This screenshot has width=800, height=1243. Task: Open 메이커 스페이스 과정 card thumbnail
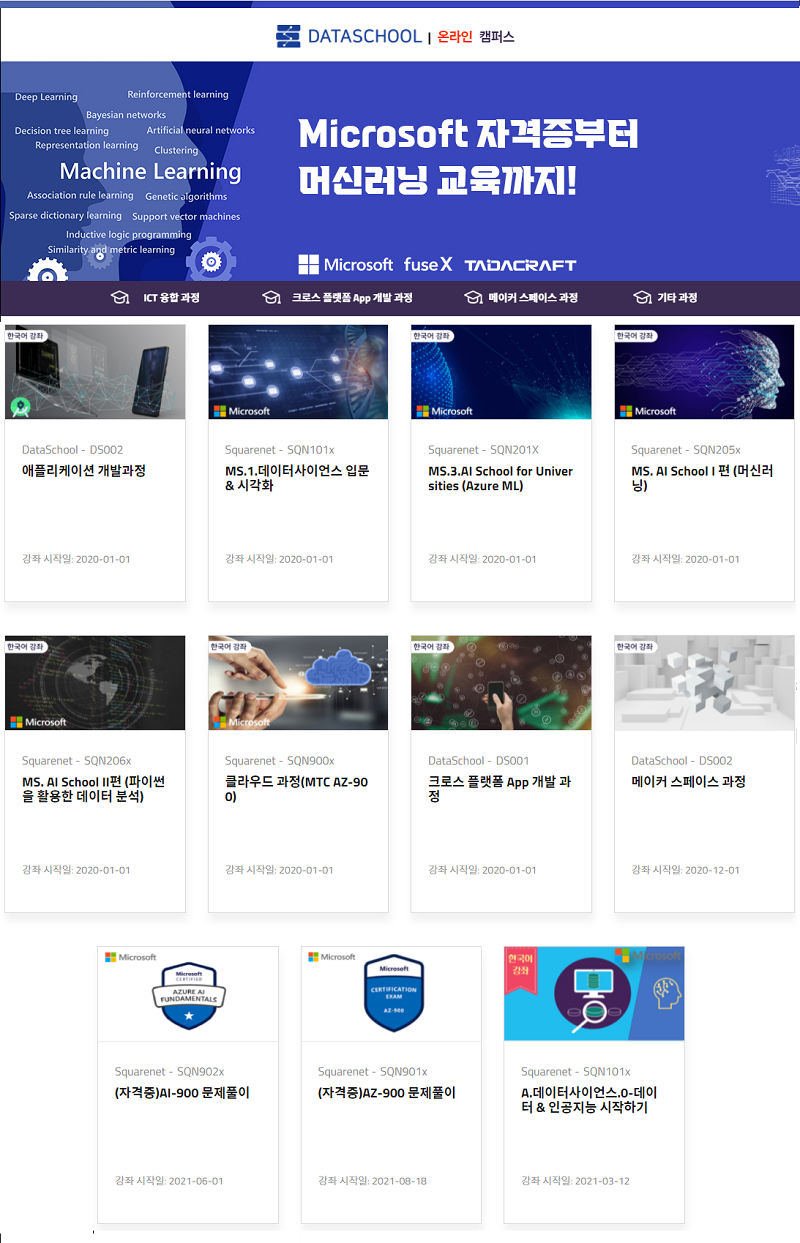(x=704, y=682)
